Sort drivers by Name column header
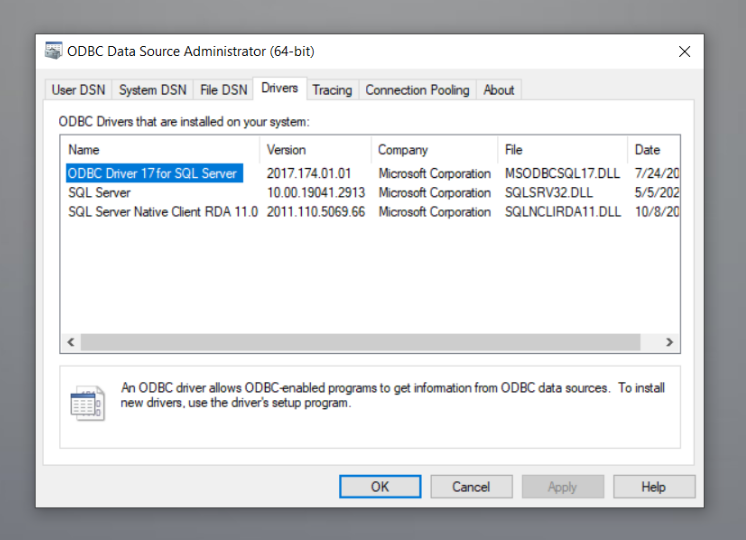Screen dimensions: 746x540 pyautogui.click(x=160, y=150)
